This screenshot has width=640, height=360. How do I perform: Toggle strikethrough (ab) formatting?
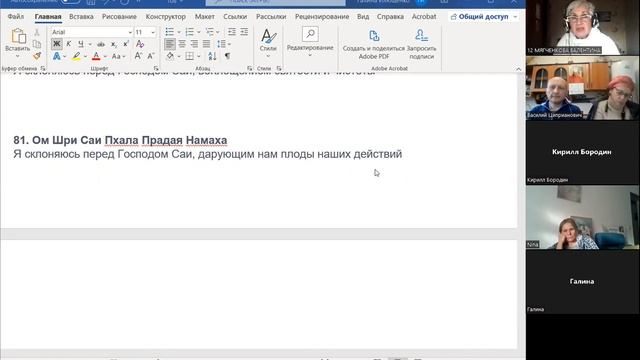[x=101, y=44]
